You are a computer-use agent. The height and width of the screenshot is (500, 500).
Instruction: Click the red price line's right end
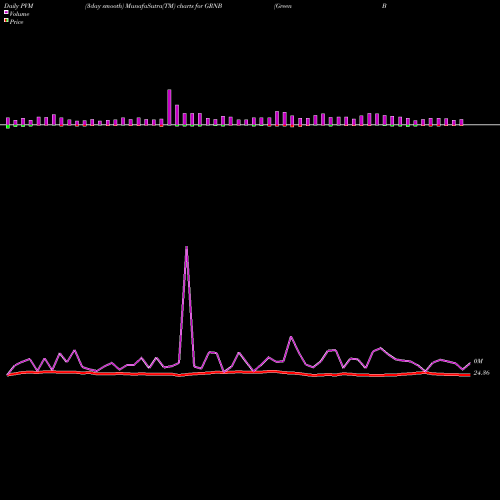(469, 375)
